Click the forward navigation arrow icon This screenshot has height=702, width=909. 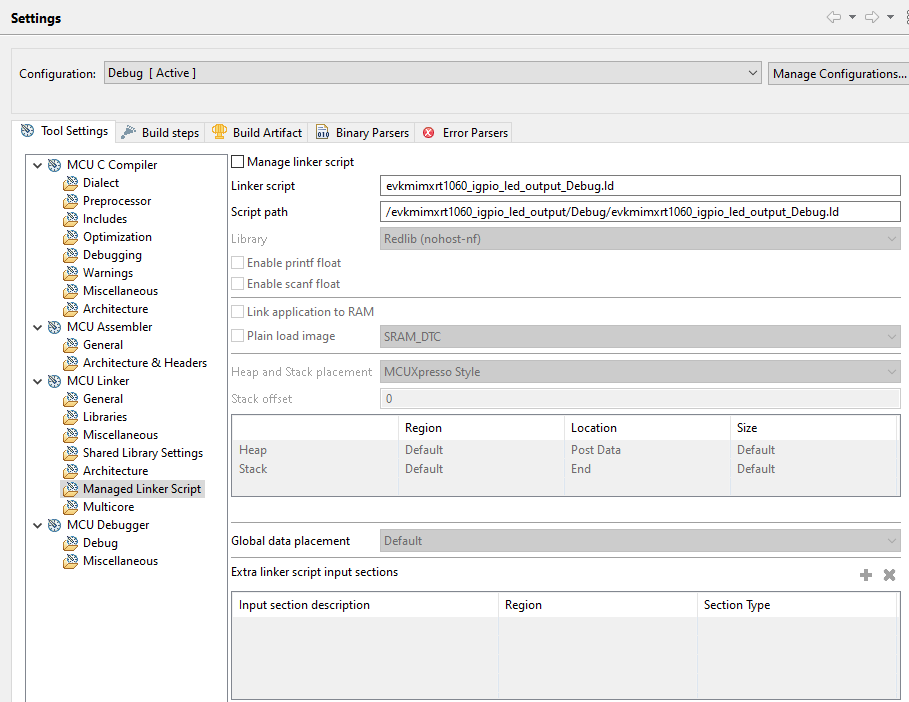pos(871,18)
